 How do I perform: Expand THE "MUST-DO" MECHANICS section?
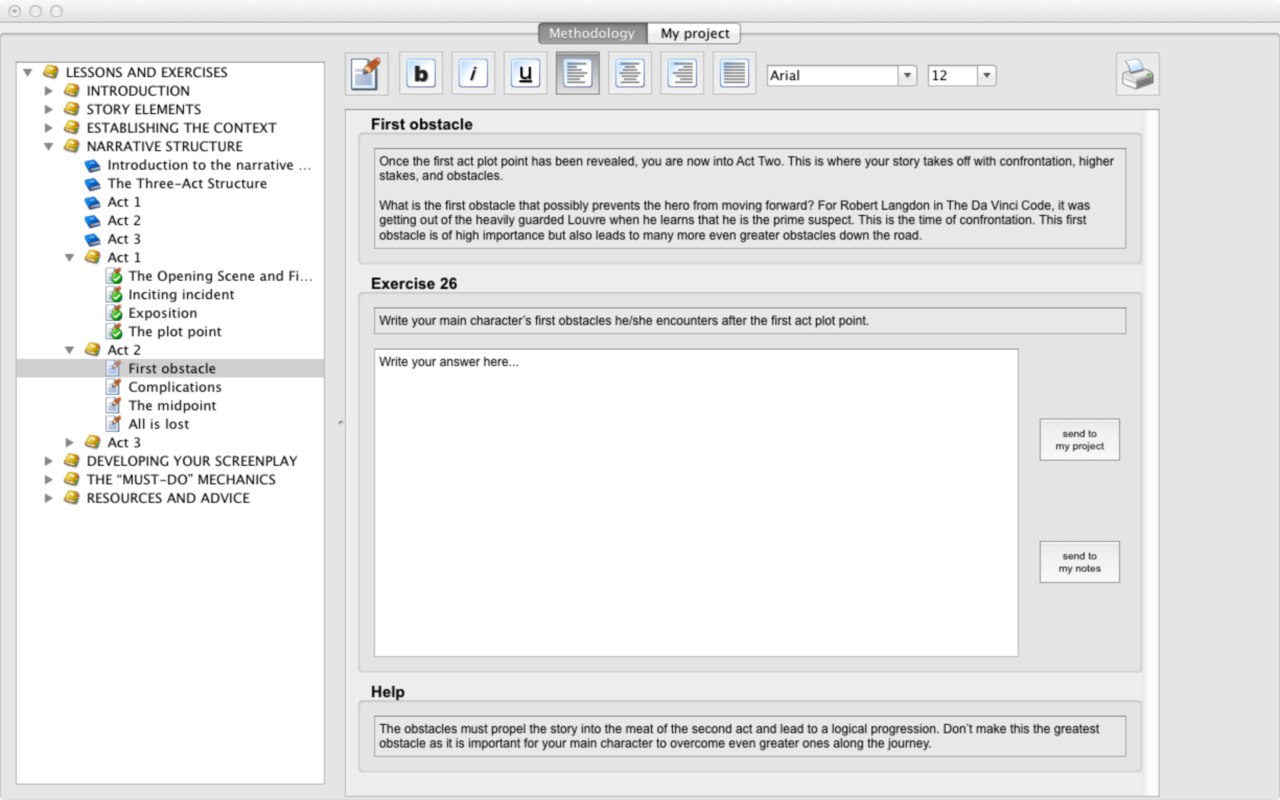click(x=49, y=479)
